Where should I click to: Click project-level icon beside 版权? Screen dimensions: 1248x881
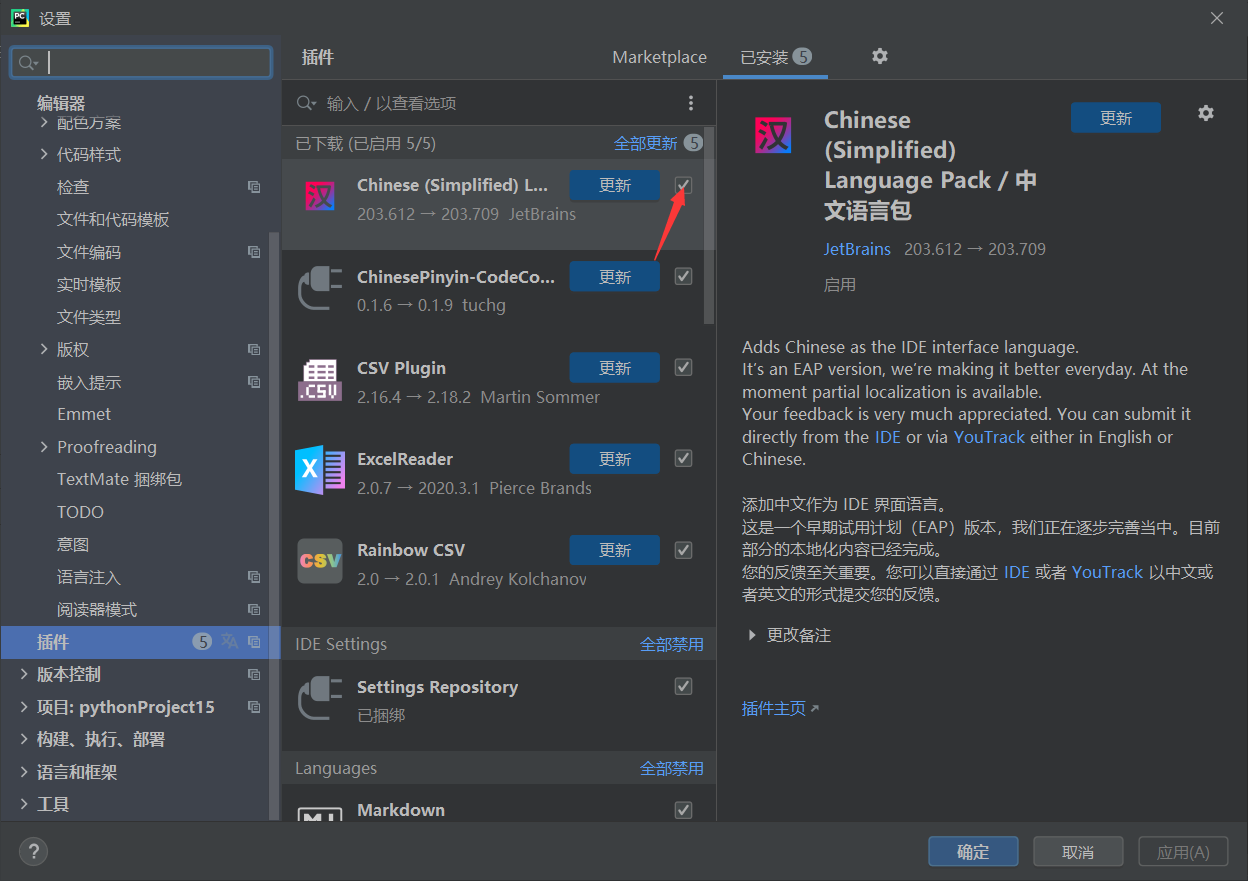[254, 349]
